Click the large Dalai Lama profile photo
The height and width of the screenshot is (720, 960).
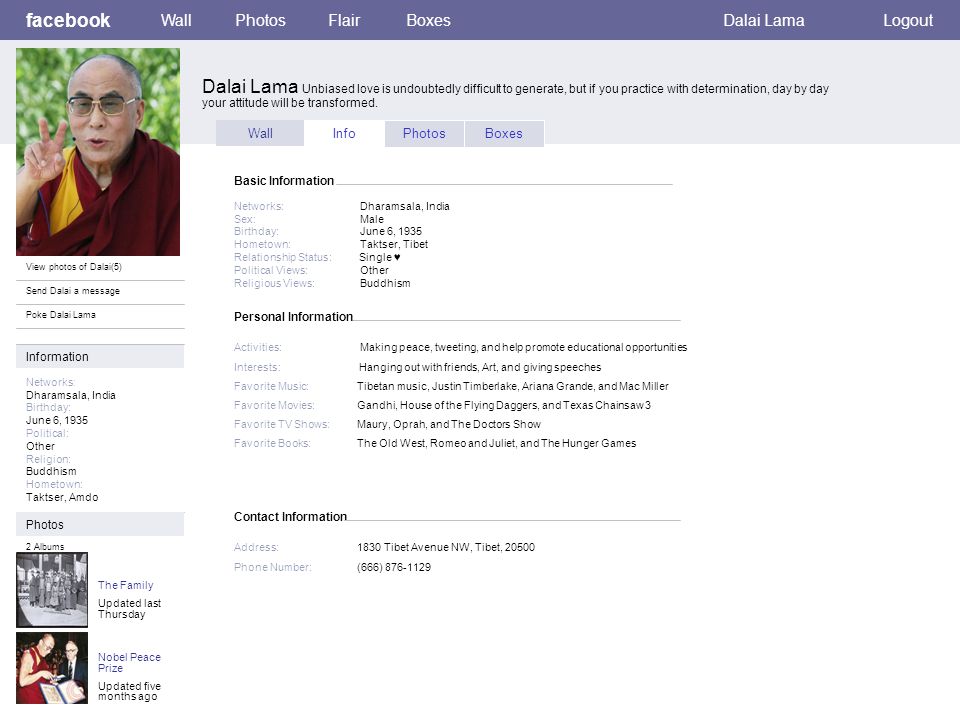tap(98, 152)
